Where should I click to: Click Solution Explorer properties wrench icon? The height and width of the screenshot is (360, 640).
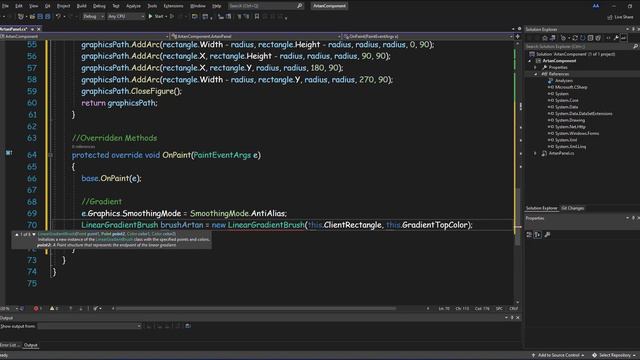616,38
